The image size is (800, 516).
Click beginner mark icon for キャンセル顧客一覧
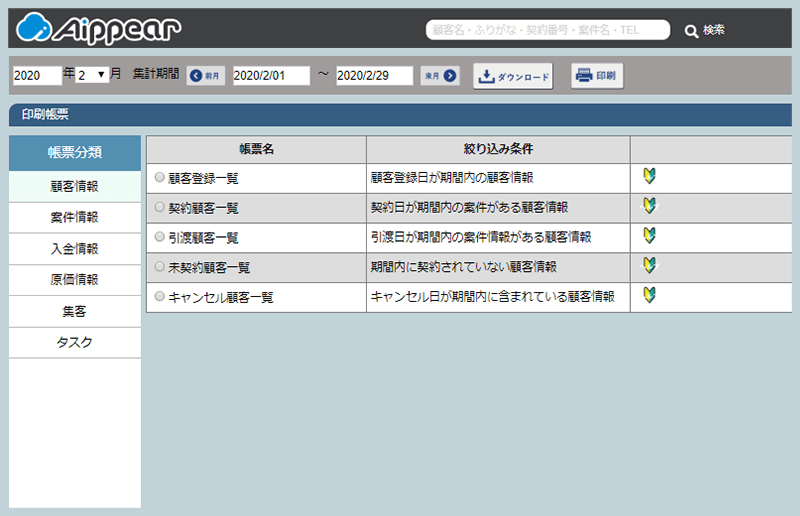click(x=649, y=295)
